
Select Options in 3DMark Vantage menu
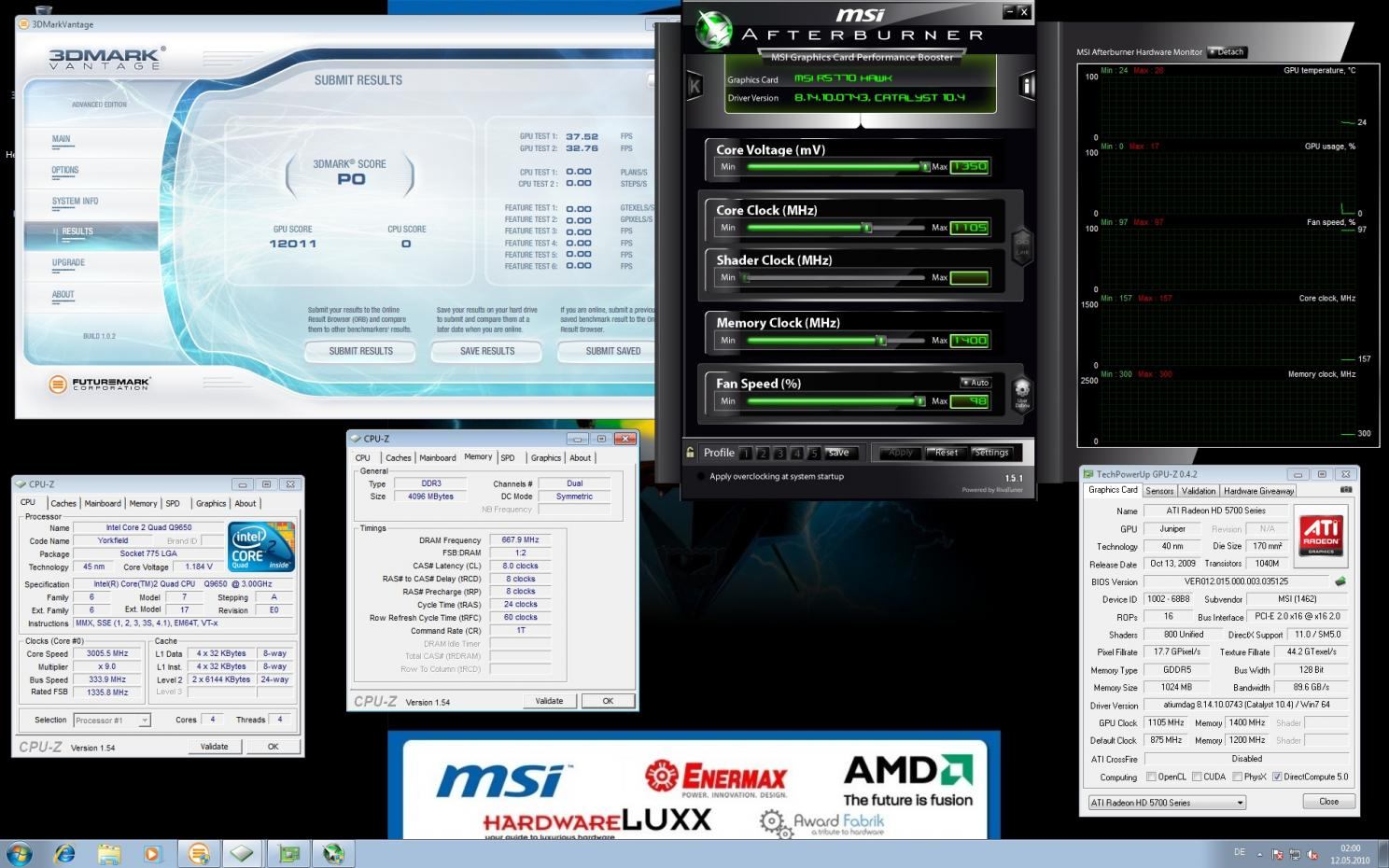65,170
